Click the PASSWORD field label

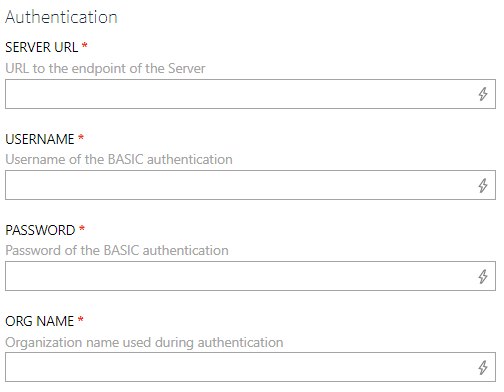point(40,230)
